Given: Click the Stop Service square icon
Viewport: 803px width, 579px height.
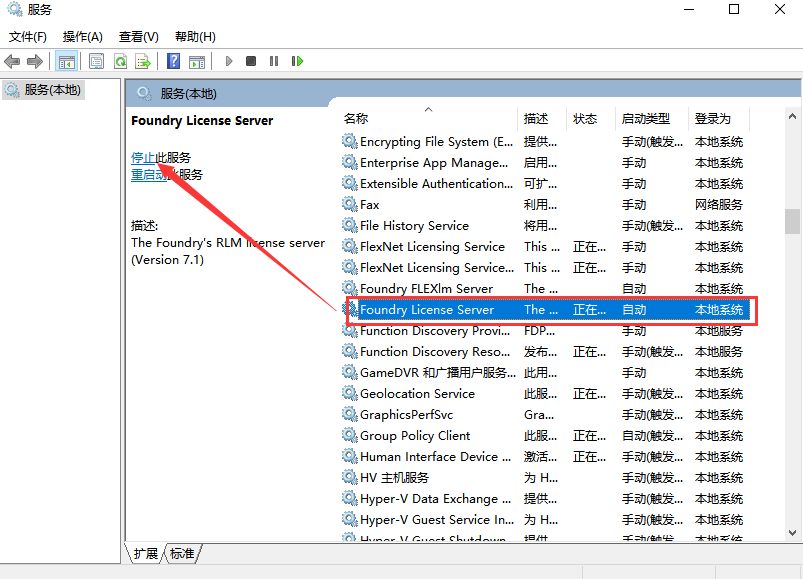Looking at the screenshot, I should coord(251,62).
